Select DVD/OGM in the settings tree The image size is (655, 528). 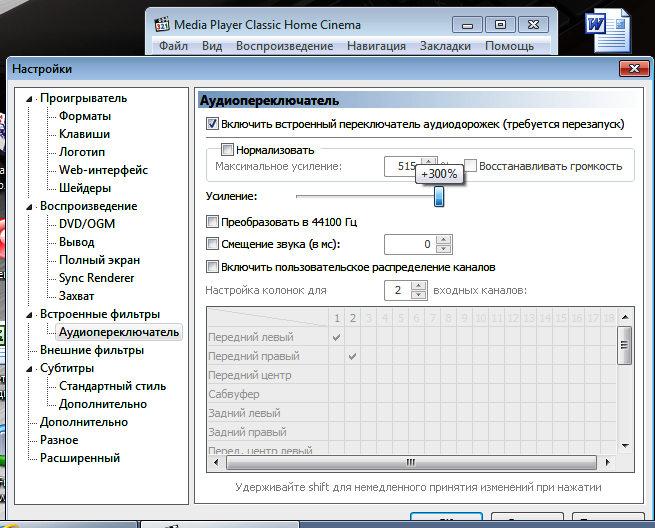(x=87, y=223)
